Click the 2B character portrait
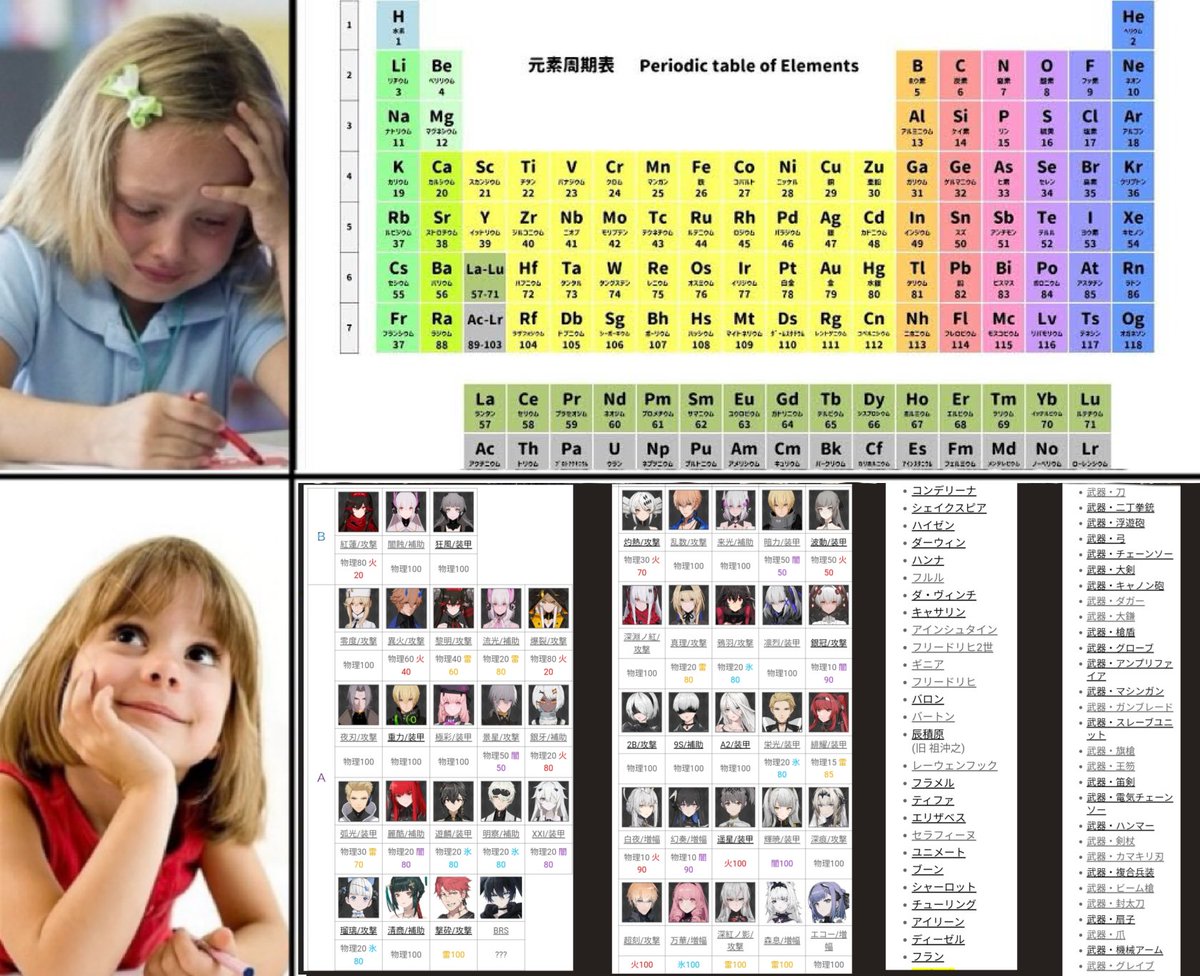 (642, 712)
